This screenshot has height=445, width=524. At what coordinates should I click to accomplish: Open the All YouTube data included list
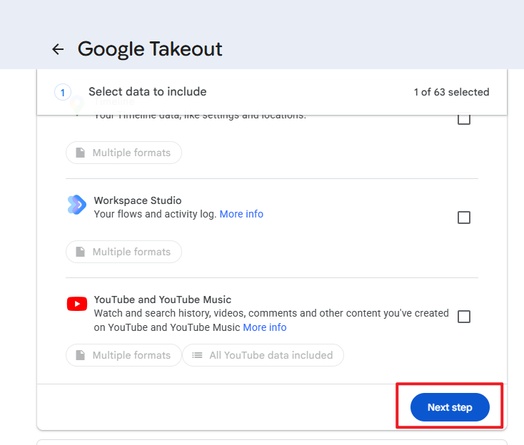(263, 355)
